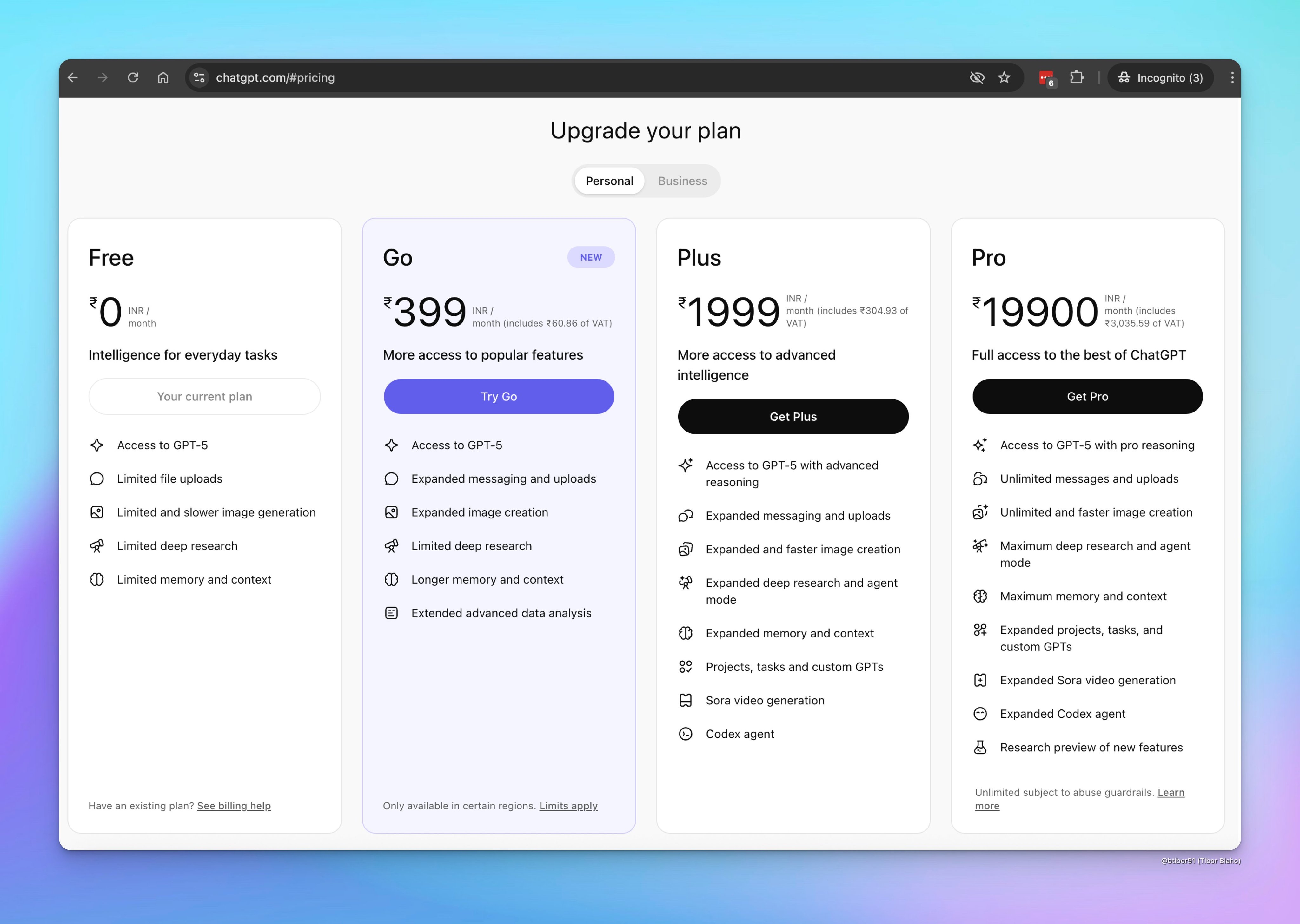The image size is (1300, 924).
Task: Click the extensions puzzle icon in the toolbar
Action: click(1077, 77)
